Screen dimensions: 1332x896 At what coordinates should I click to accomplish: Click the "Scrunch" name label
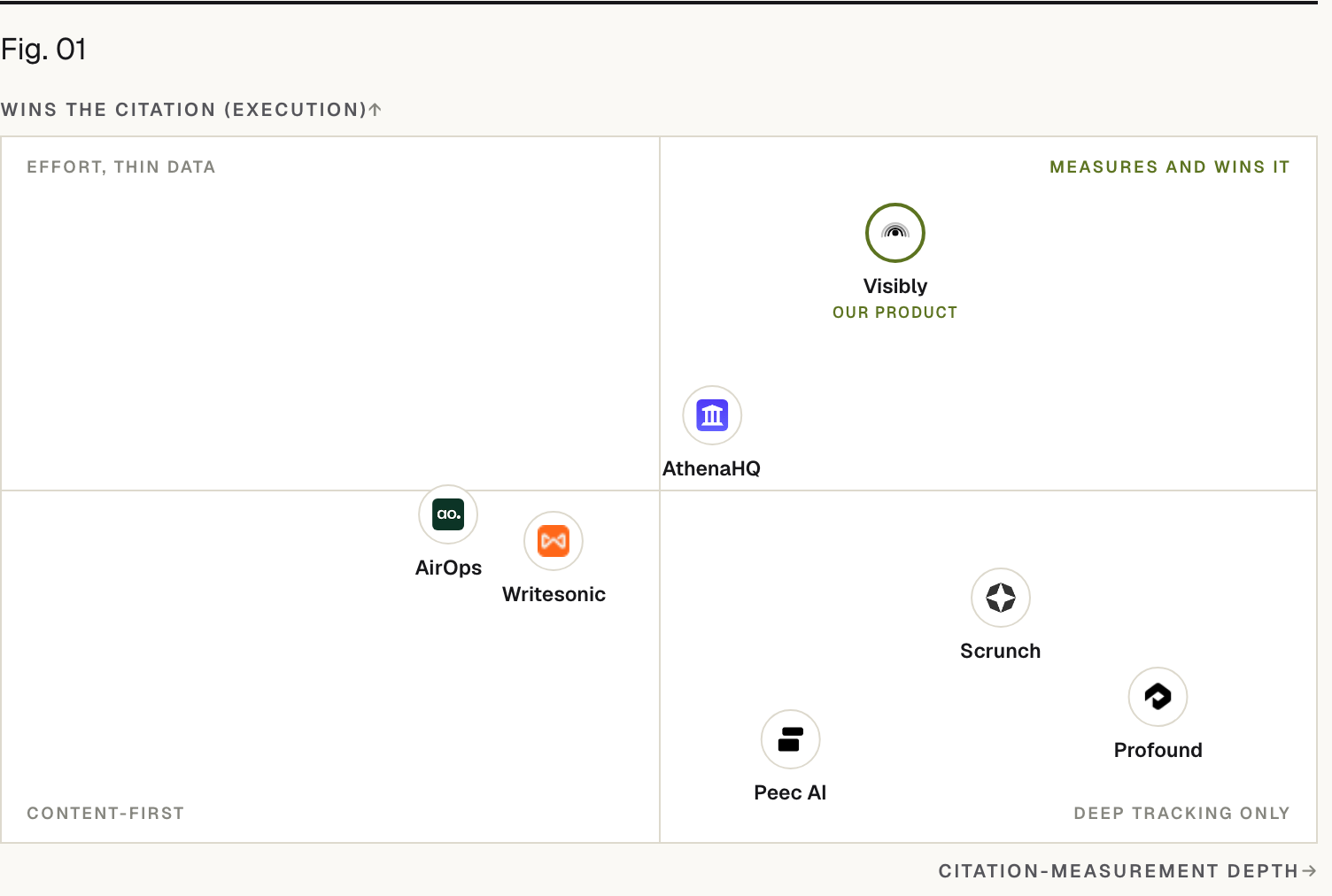click(1001, 651)
